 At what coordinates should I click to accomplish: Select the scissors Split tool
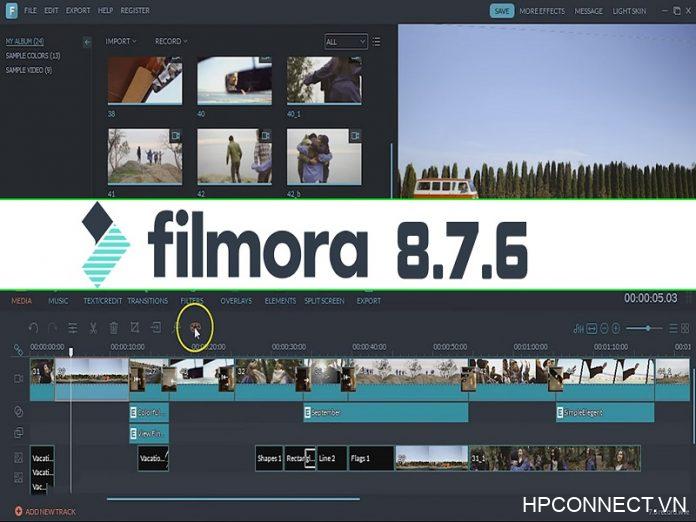pyautogui.click(x=93, y=328)
